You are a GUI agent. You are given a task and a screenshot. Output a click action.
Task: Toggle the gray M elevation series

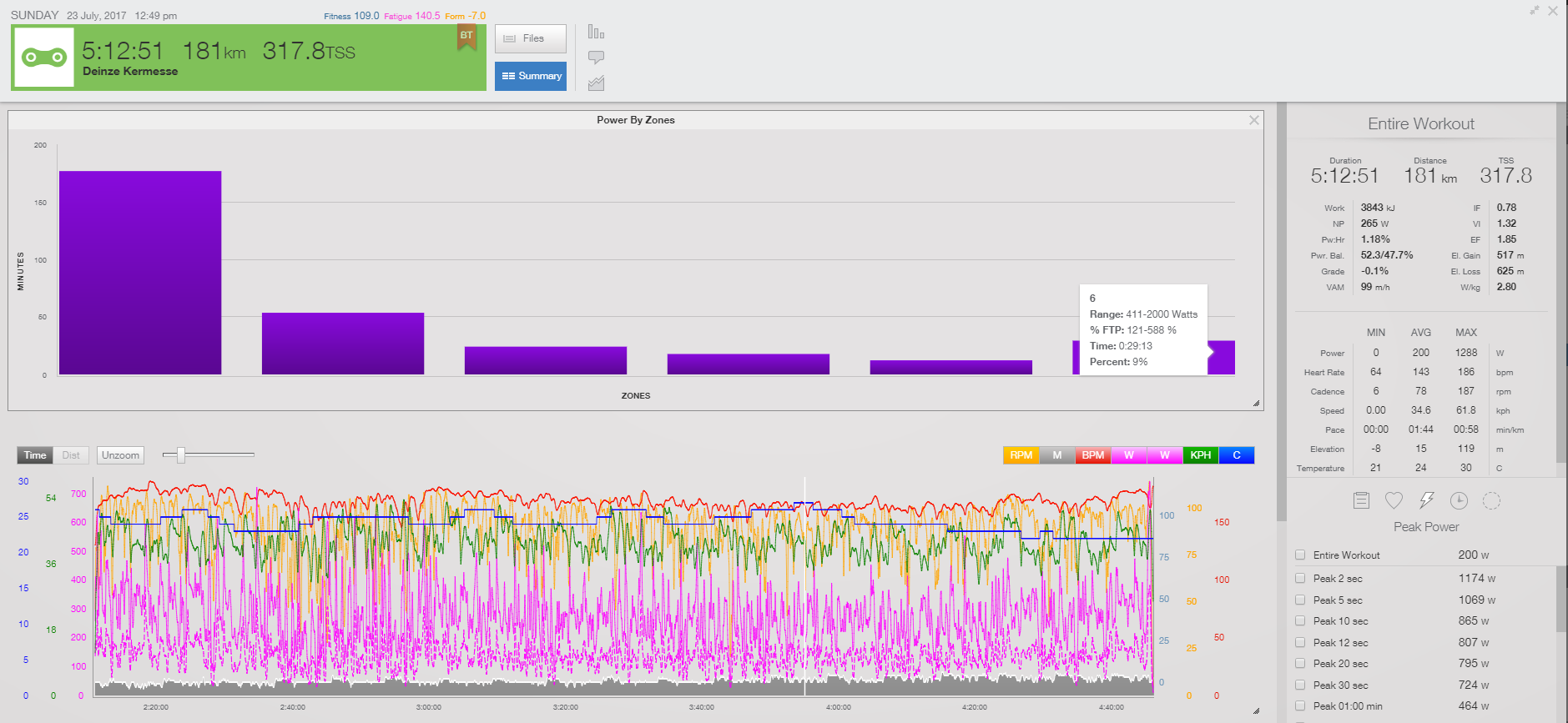[x=1057, y=455]
